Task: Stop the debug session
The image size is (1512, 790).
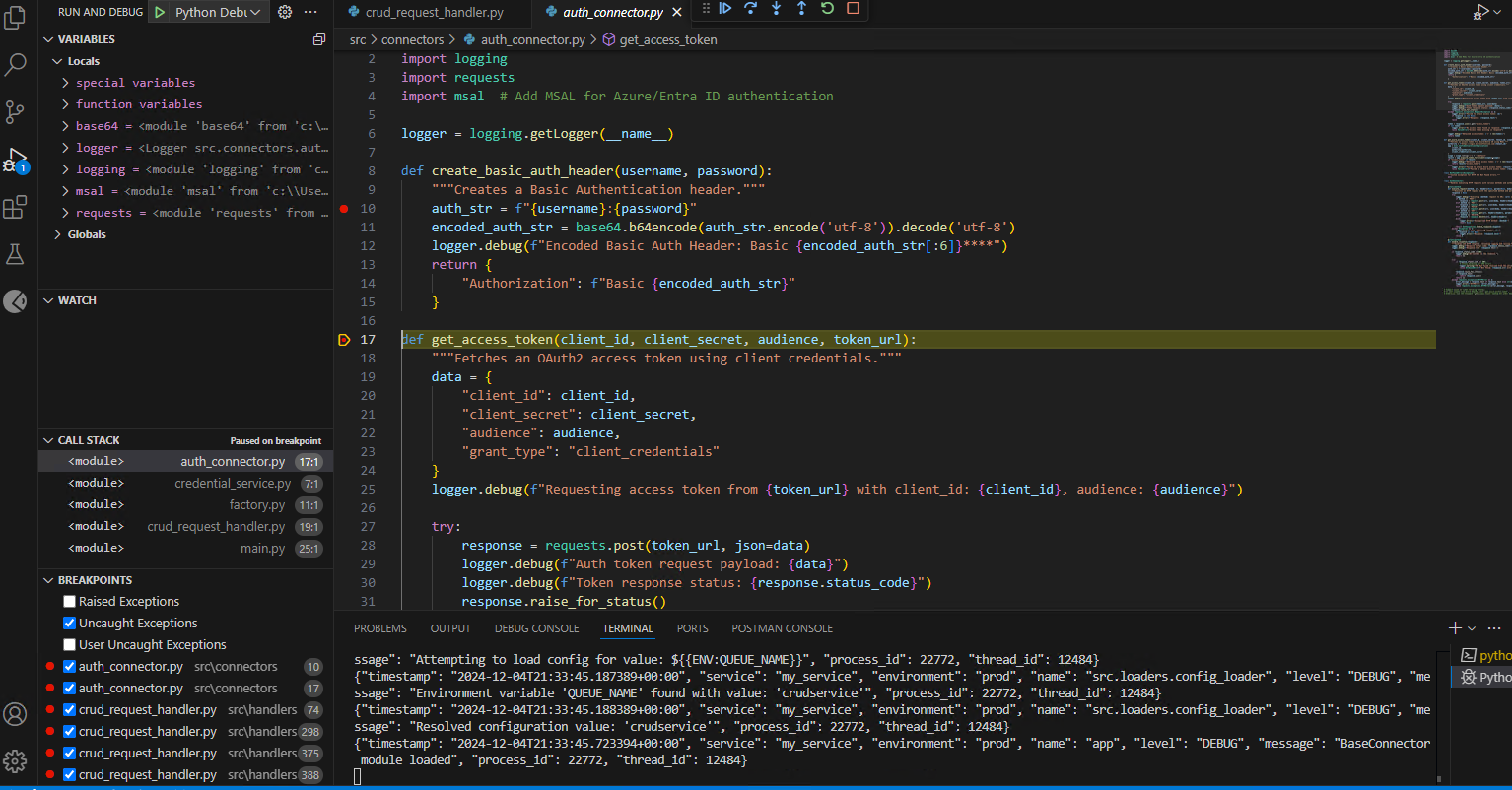Action: 853,8
